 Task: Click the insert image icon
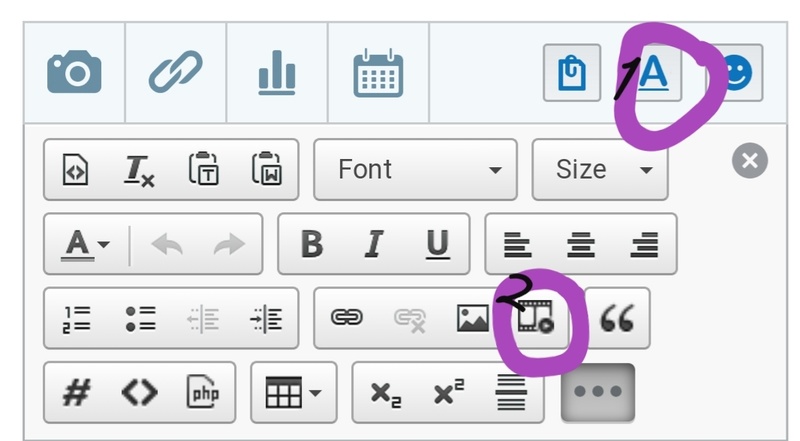[x=472, y=318]
